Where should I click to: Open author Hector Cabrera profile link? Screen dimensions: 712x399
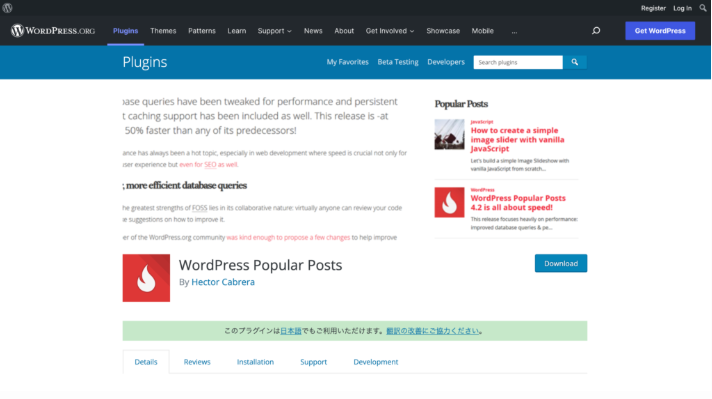223,282
